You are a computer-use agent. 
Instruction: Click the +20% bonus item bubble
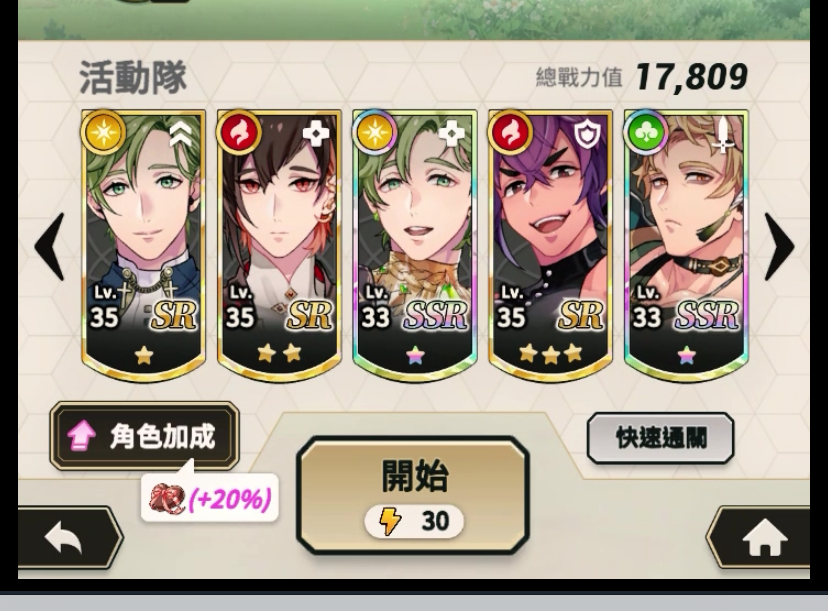pyautogui.click(x=210, y=497)
